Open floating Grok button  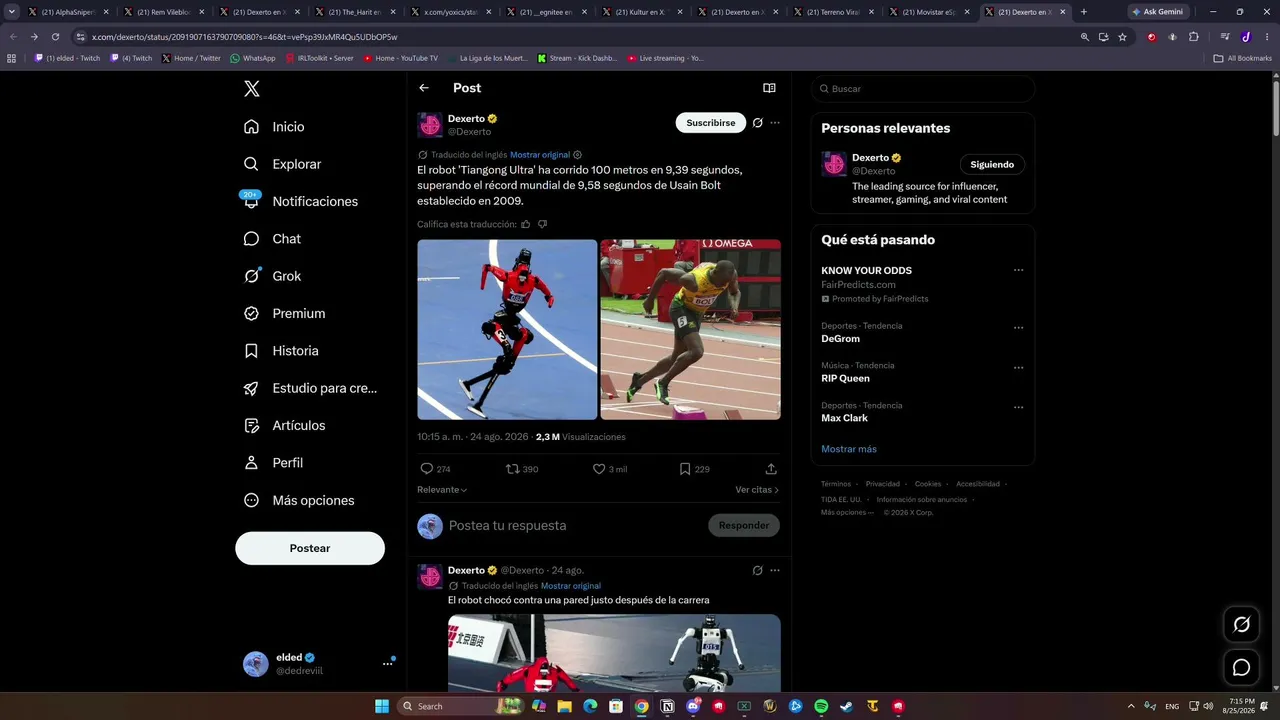[x=1242, y=624]
